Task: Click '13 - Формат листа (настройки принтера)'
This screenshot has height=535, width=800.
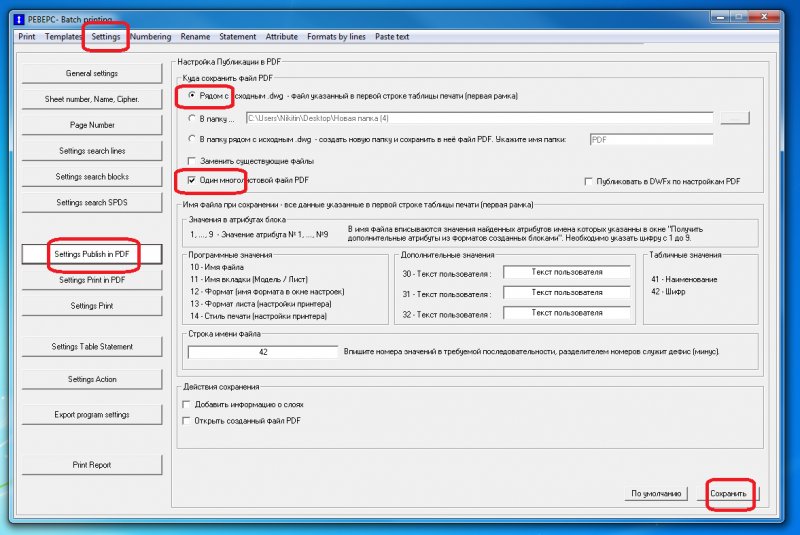Action: [261, 304]
